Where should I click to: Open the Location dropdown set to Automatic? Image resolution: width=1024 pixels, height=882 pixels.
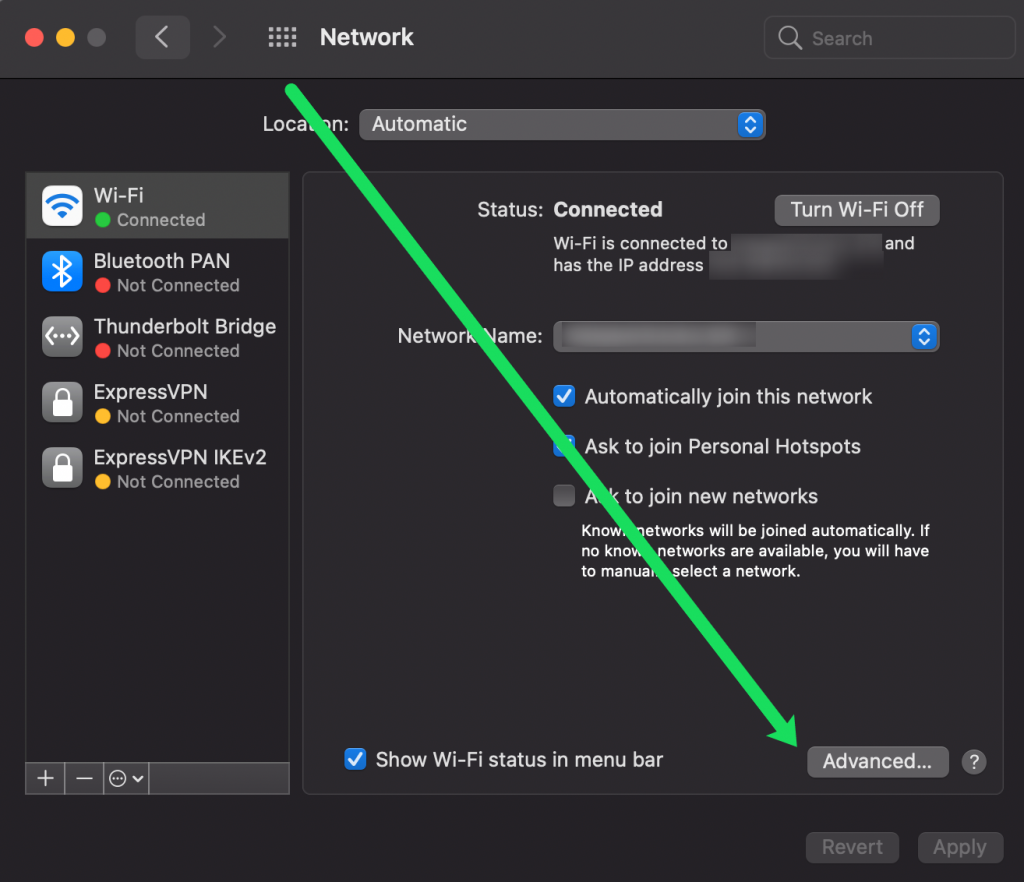coord(562,124)
